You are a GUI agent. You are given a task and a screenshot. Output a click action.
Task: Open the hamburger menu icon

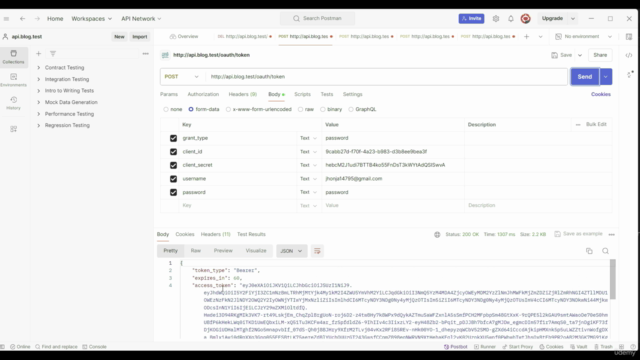pos(6,19)
